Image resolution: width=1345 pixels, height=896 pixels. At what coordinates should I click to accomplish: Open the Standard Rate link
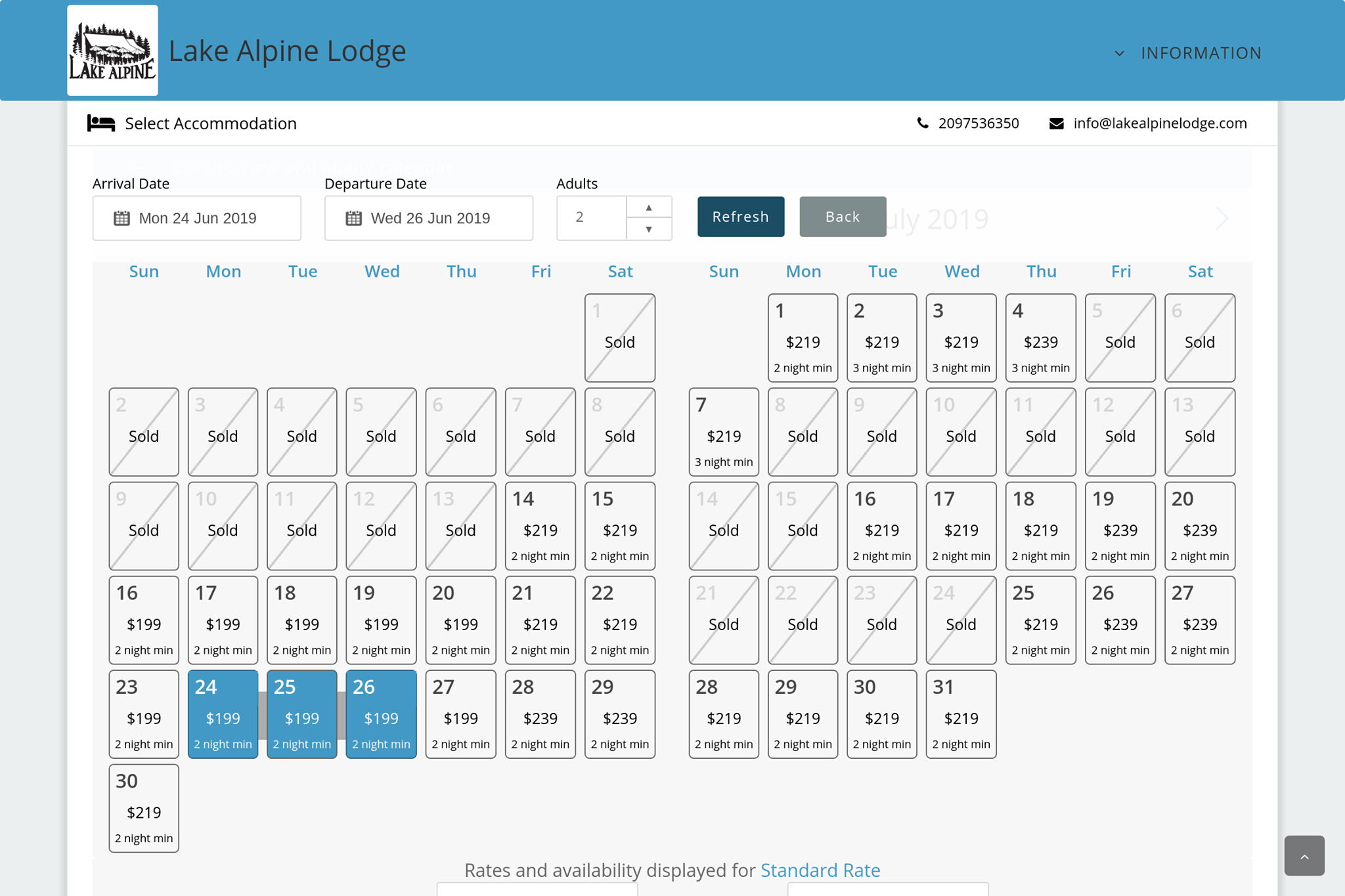tap(820, 870)
